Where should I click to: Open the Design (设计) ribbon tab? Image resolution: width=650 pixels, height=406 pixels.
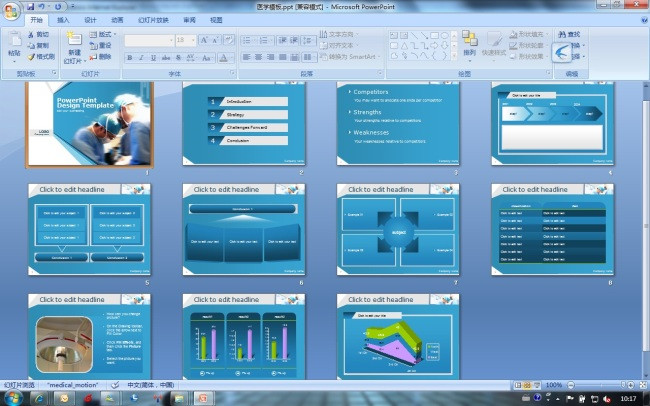pyautogui.click(x=90, y=19)
